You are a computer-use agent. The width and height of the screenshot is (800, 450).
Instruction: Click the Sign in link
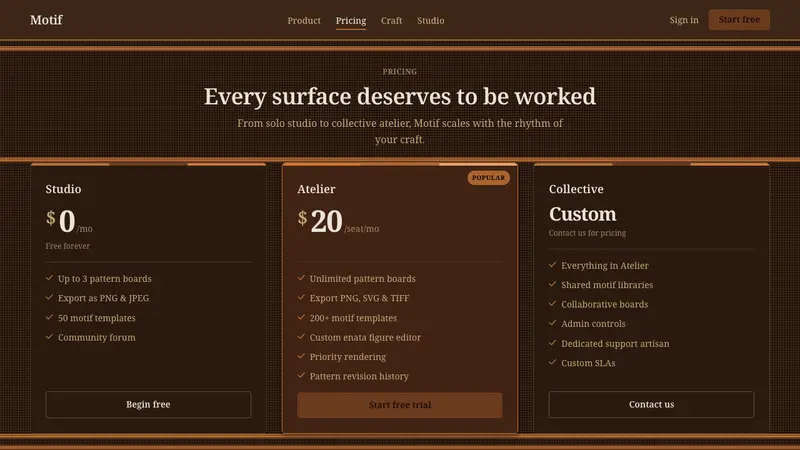click(684, 20)
